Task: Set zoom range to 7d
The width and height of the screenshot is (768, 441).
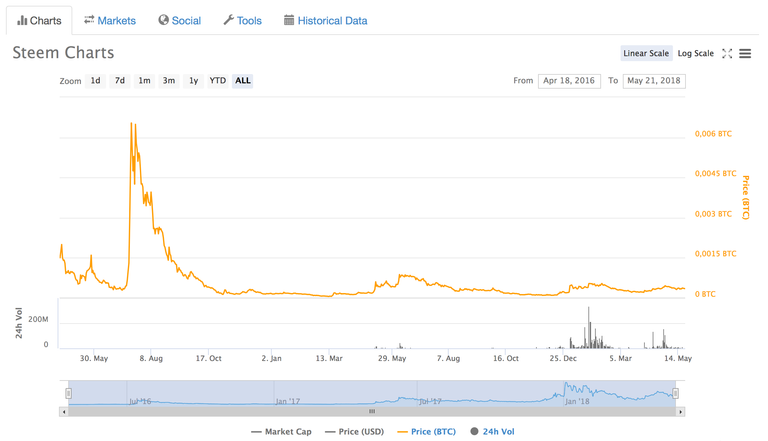Action: (120, 81)
